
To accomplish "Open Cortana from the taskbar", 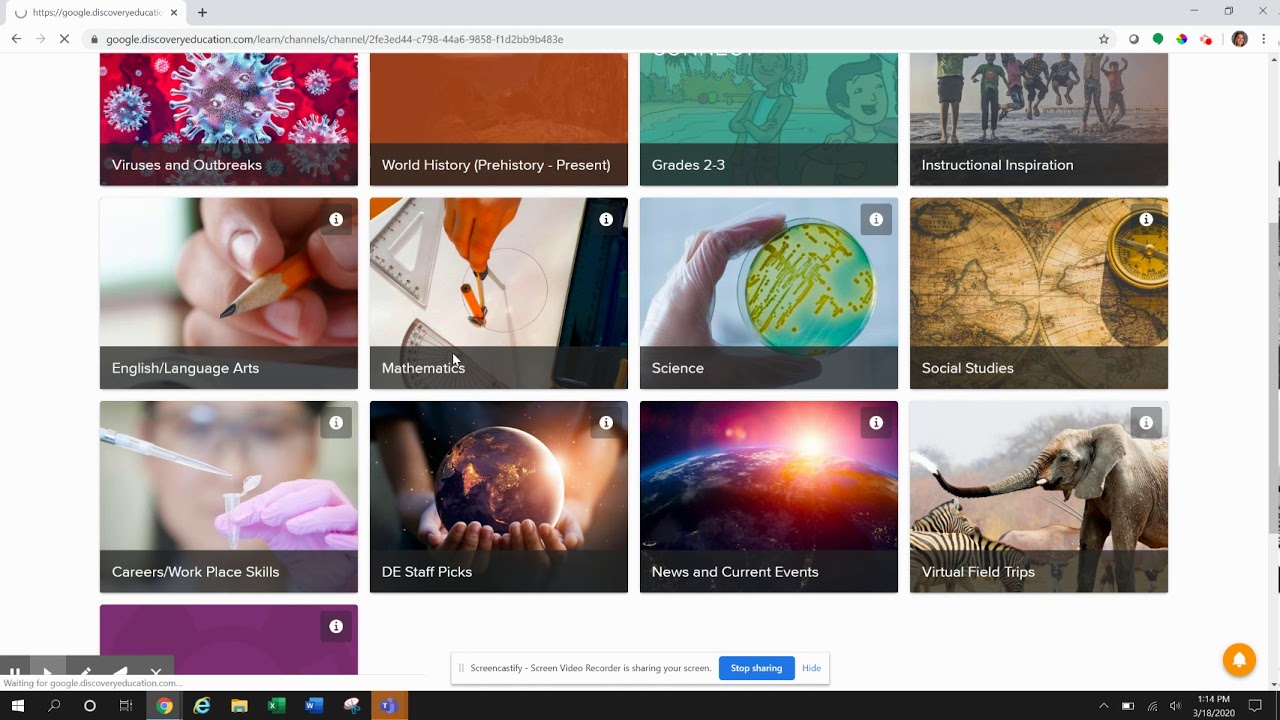I will coord(90,706).
